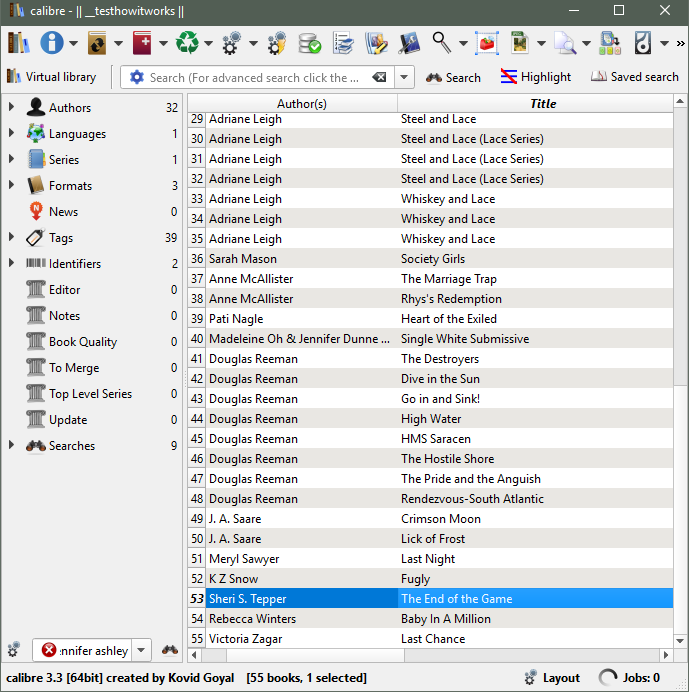Click the gear with lightbulb toolbar icon
Screen dimensions: 689x692
point(277,43)
